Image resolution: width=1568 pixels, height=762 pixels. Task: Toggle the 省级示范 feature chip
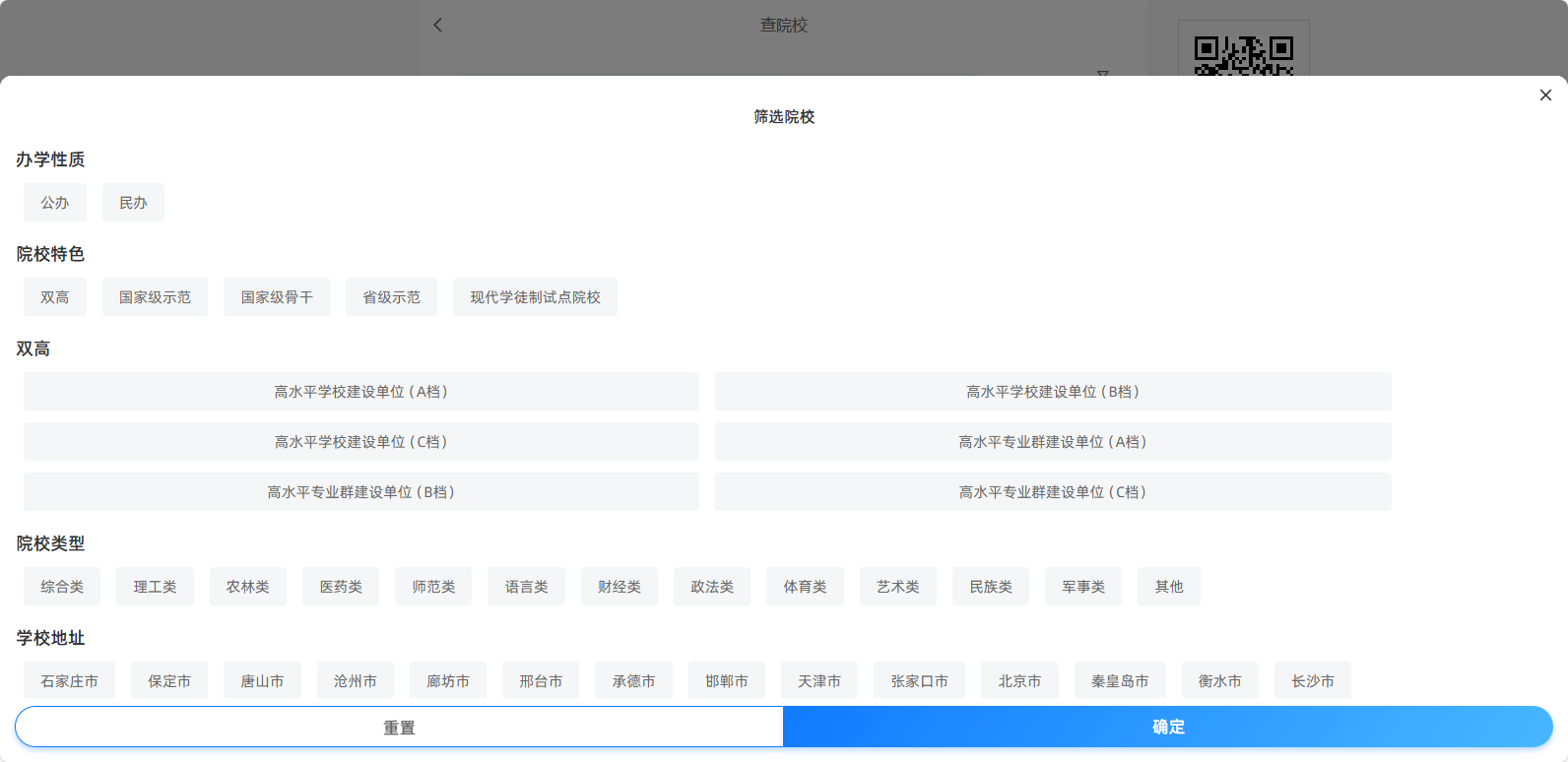[x=391, y=297]
